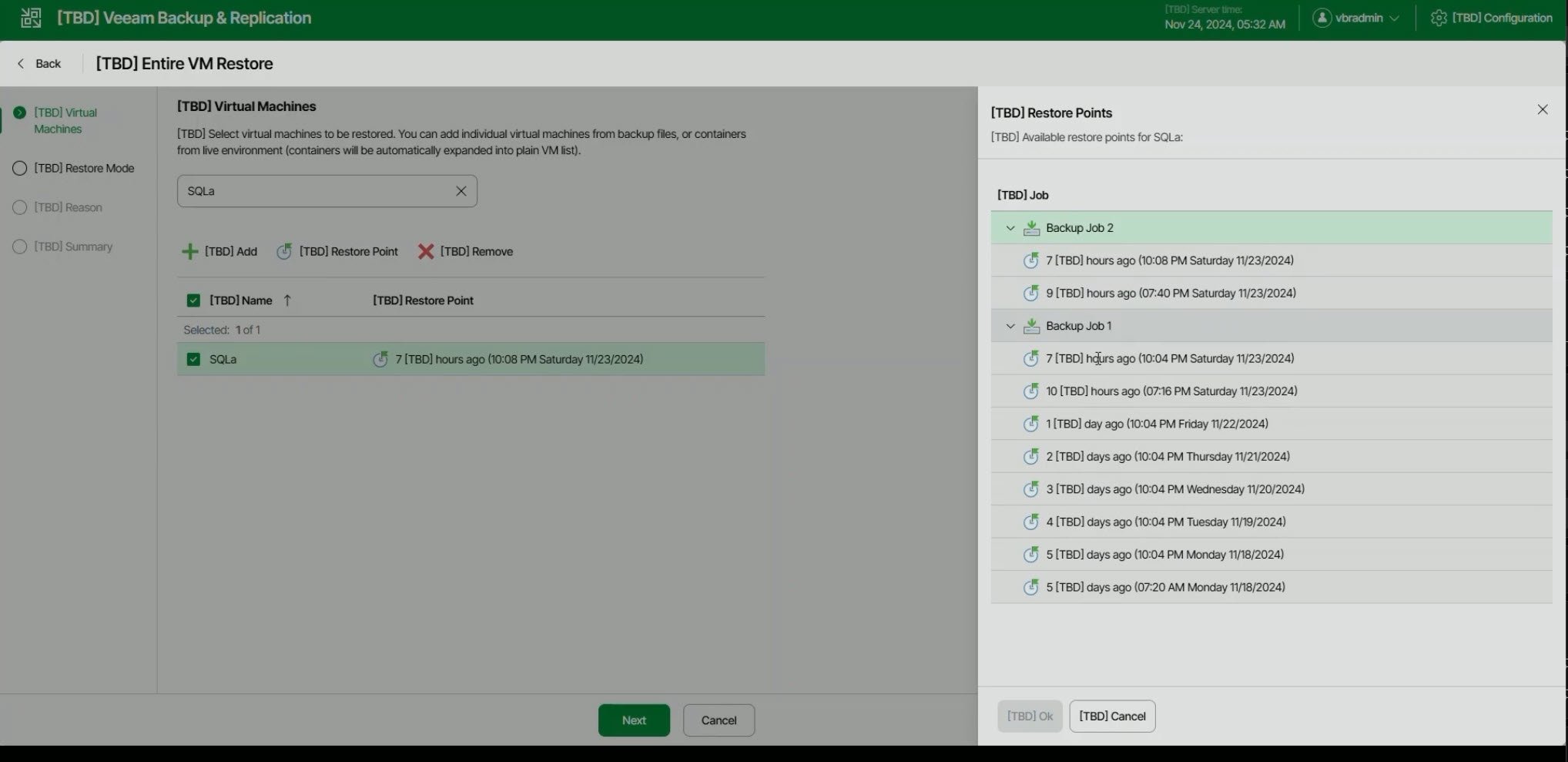Click restore point icon for 10:04 PM Saturday

(x=1030, y=358)
